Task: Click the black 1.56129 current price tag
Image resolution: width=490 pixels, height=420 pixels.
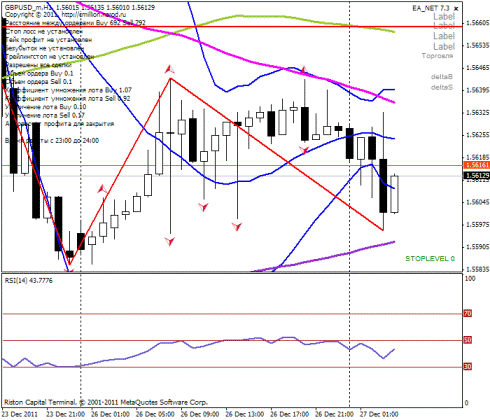Action: coord(477,176)
